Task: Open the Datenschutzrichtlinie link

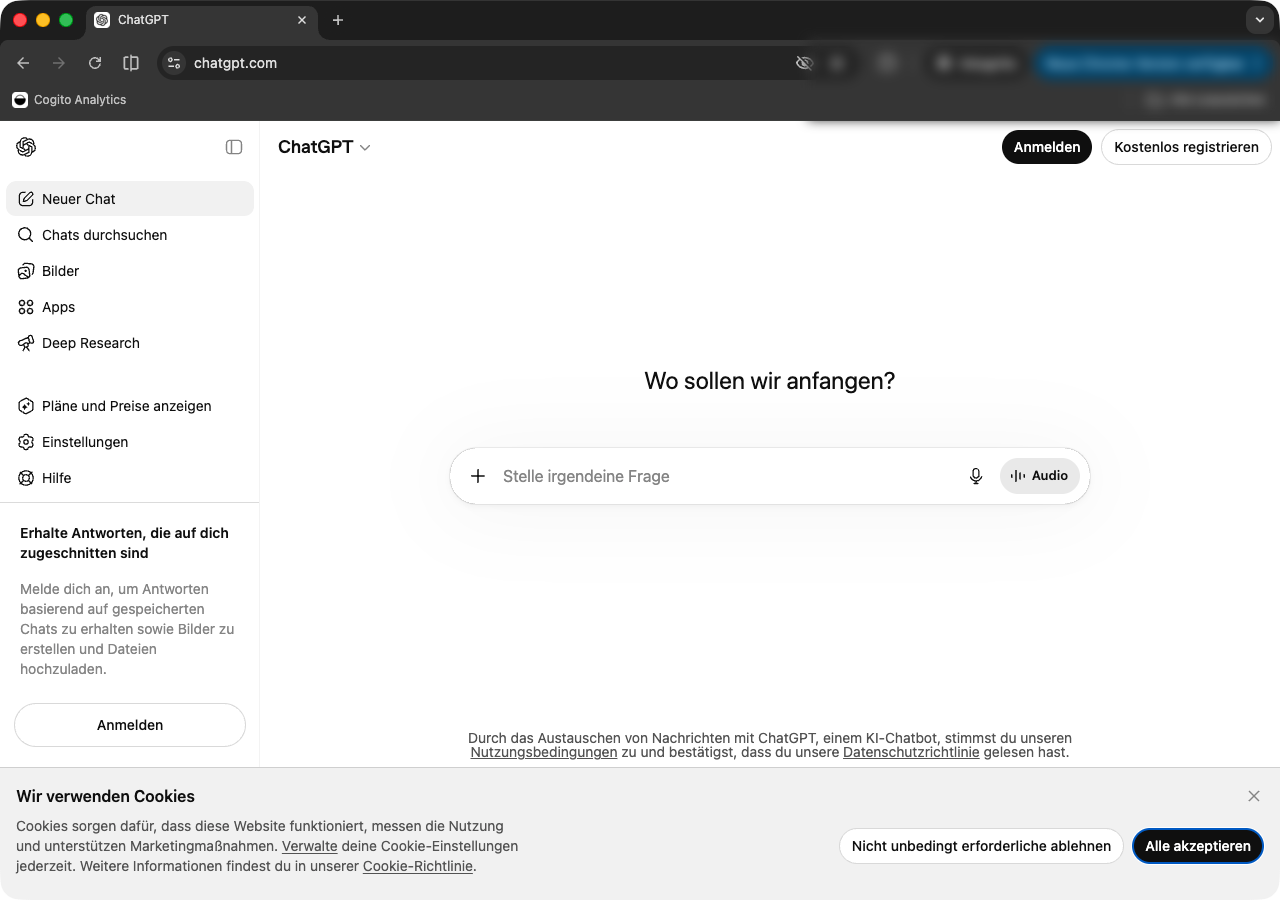Action: click(911, 752)
